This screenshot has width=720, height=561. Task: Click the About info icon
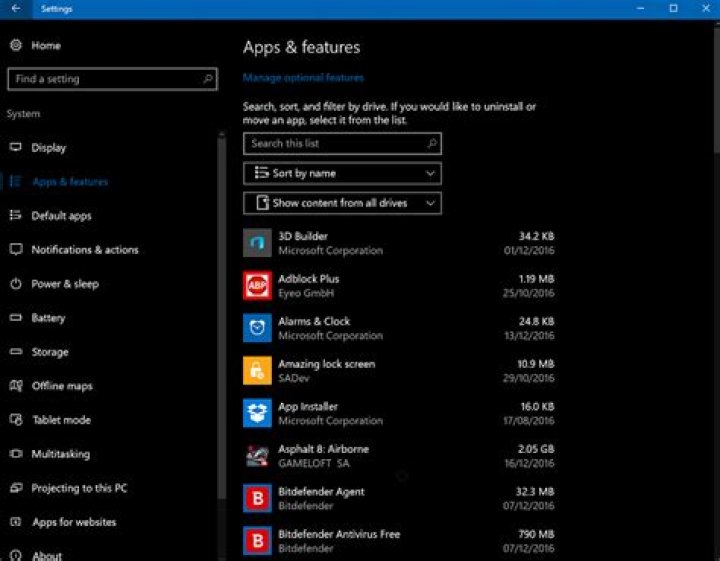tap(16, 555)
